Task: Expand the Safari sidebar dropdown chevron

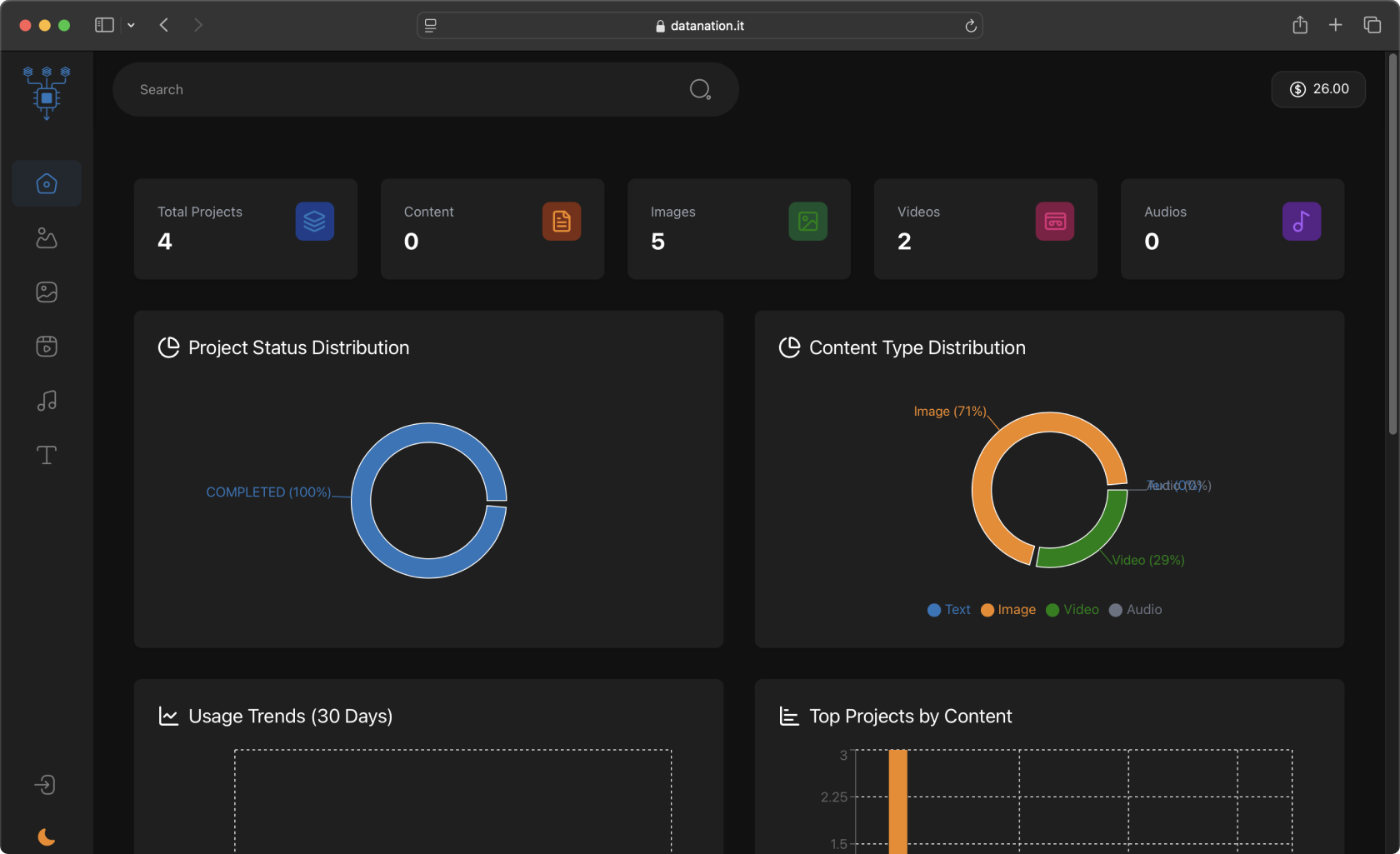Action: [x=131, y=25]
